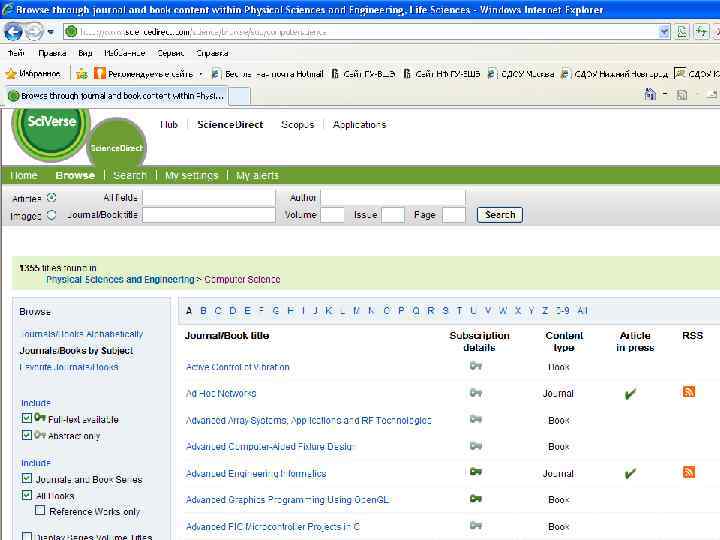Image resolution: width=720 pixels, height=540 pixels.
Task: Click the ScienceDirect green circle logo
Action: tap(117, 144)
